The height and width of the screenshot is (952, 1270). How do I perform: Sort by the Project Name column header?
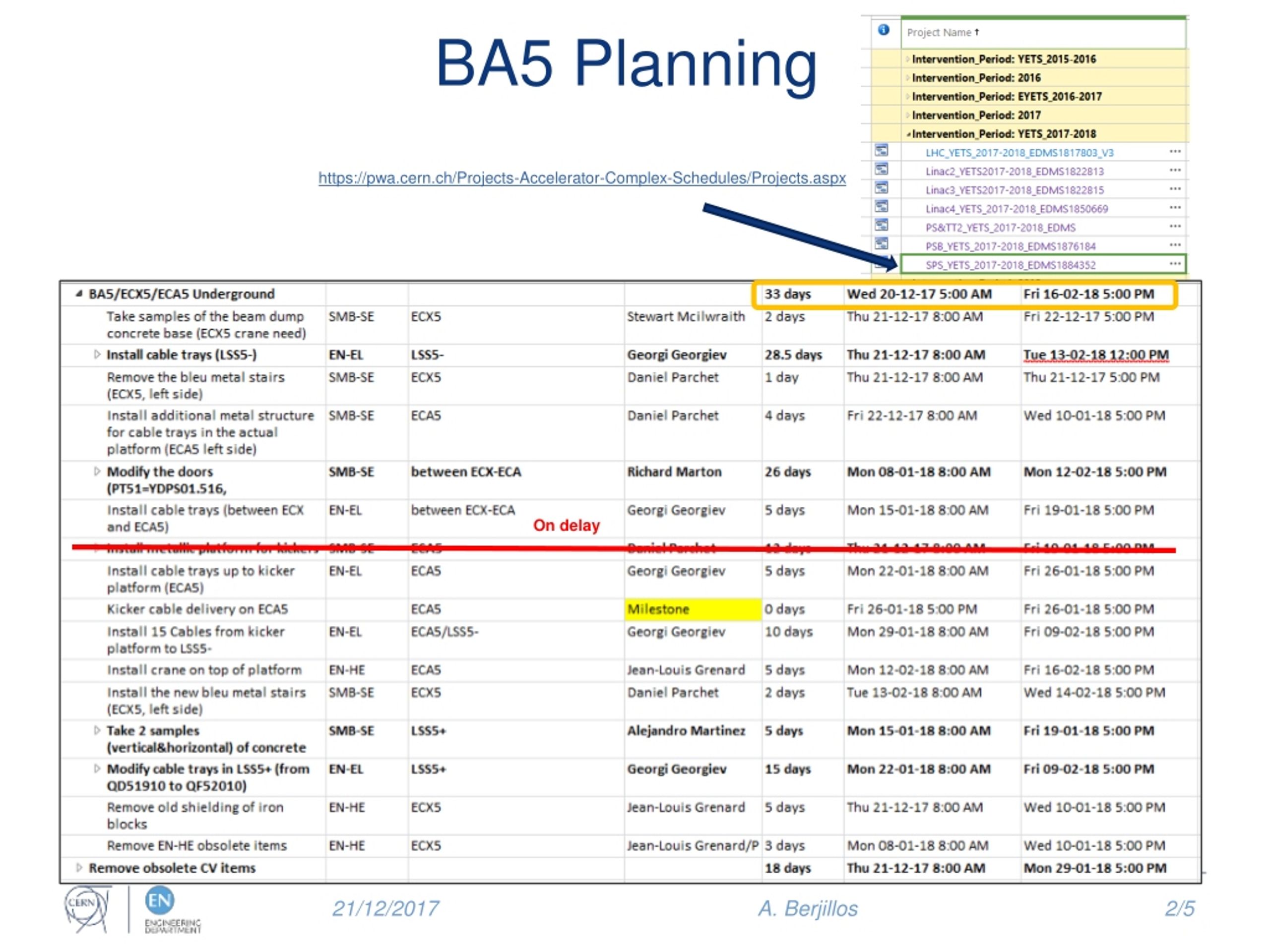(943, 33)
